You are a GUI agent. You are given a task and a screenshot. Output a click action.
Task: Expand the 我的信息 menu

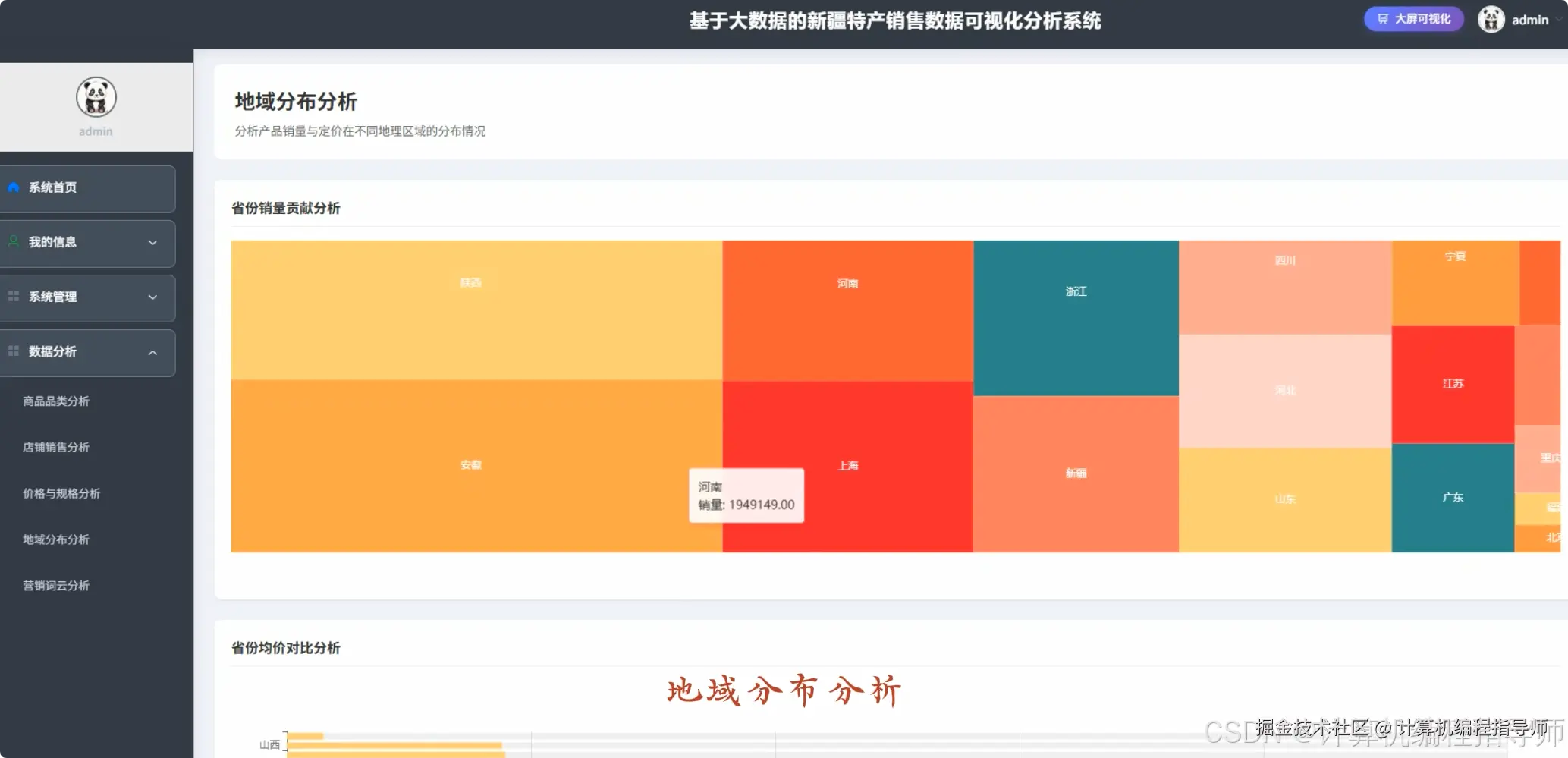[87, 243]
